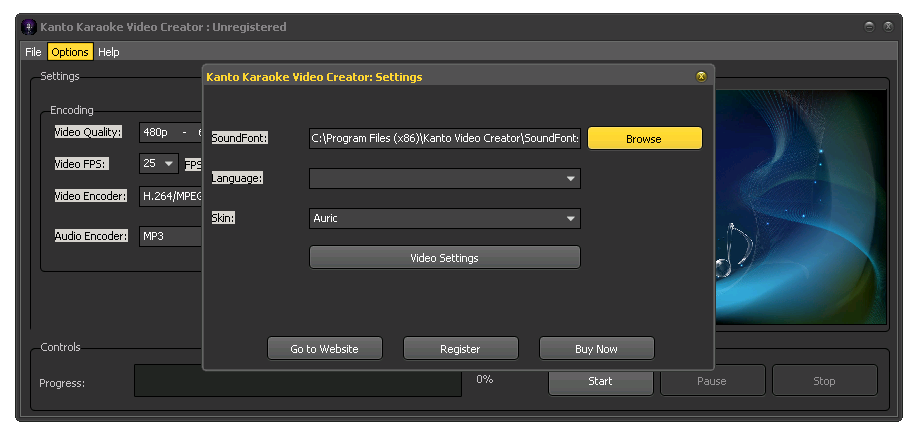
Task: Click the Go to Website button
Action: click(x=324, y=348)
